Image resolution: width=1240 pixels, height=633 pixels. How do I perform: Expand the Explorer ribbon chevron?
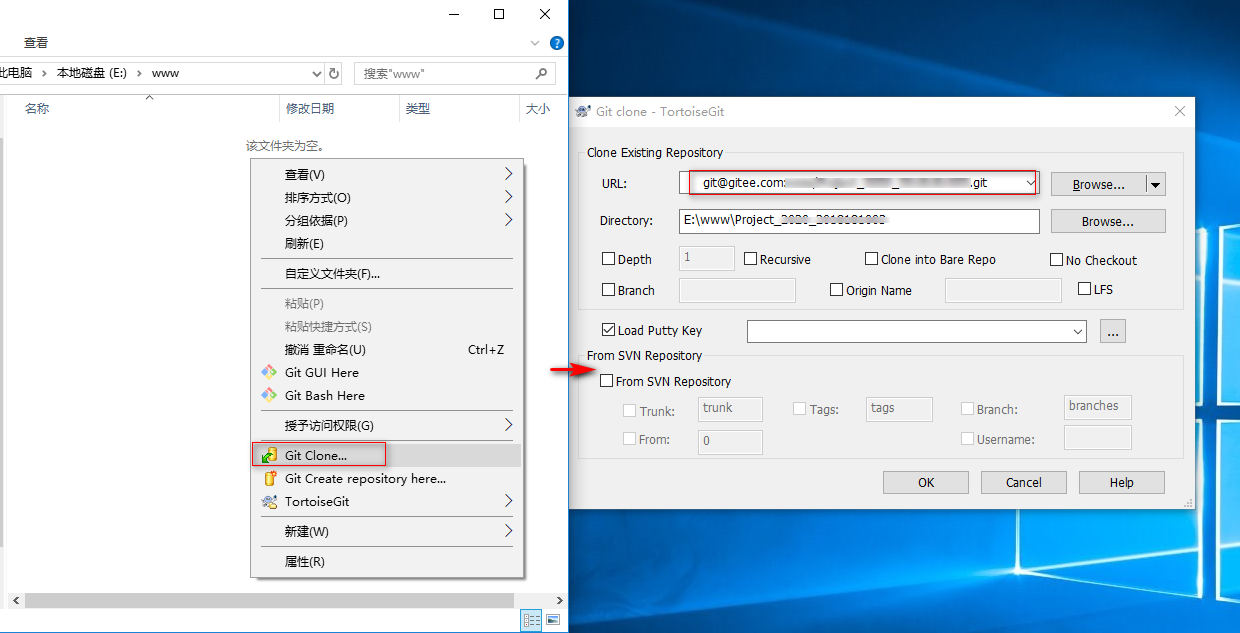pos(534,44)
